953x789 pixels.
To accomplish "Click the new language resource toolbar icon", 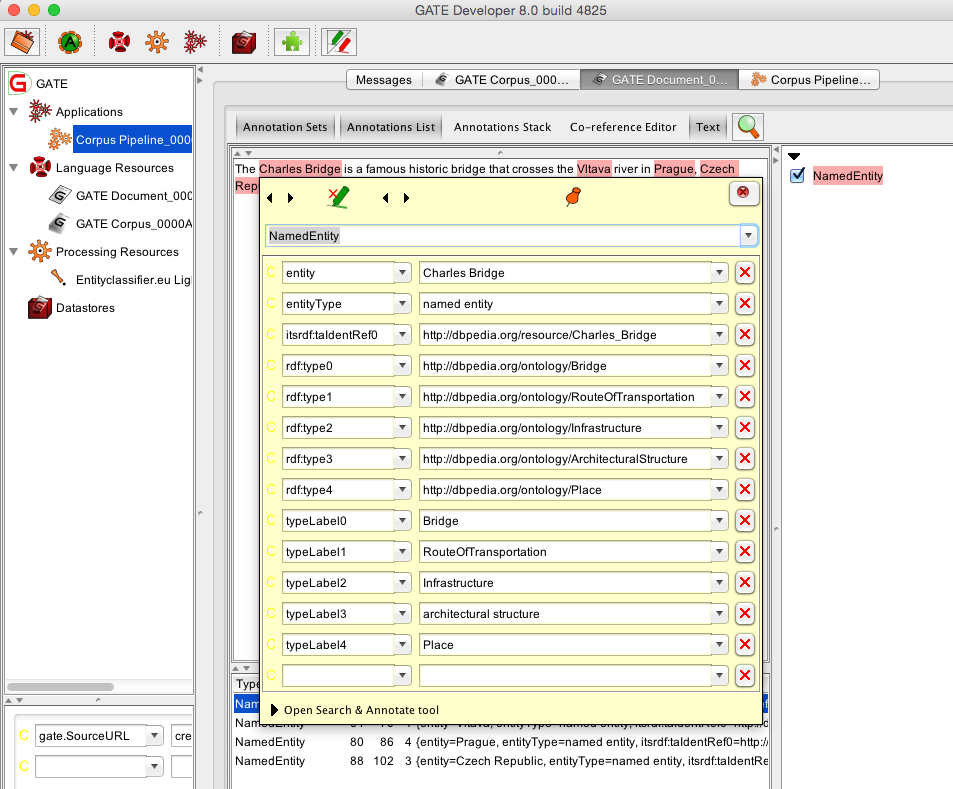I will pyautogui.click(x=119, y=42).
